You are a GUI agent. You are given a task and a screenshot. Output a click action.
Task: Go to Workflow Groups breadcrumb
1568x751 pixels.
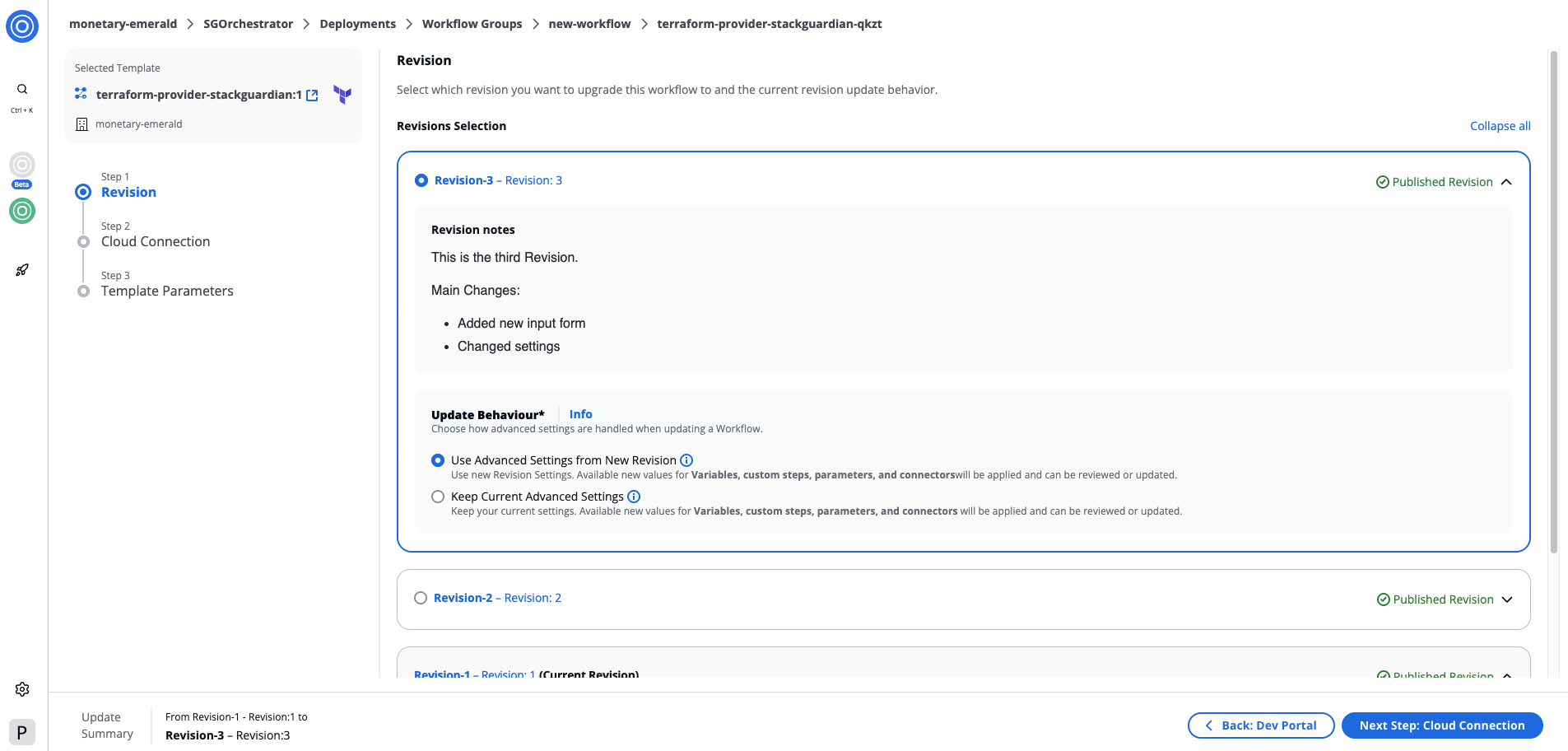pyautogui.click(x=472, y=24)
